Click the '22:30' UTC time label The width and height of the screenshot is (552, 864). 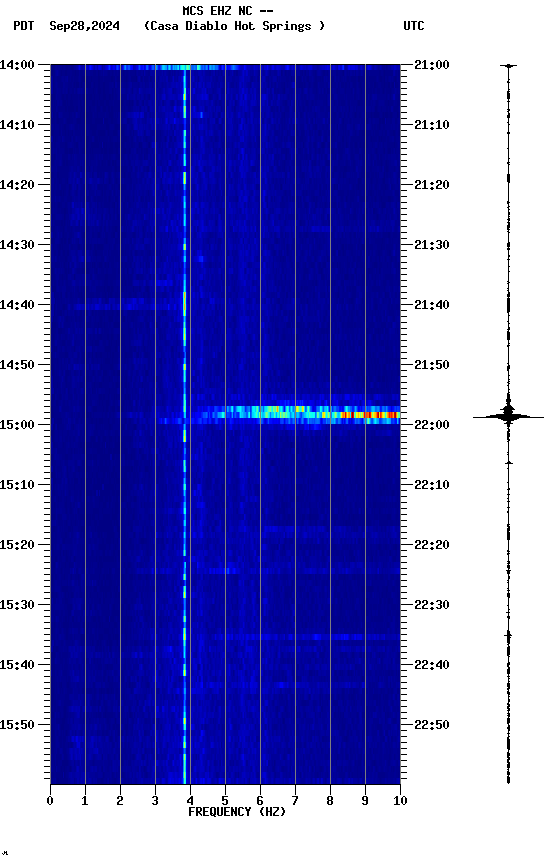(432, 605)
